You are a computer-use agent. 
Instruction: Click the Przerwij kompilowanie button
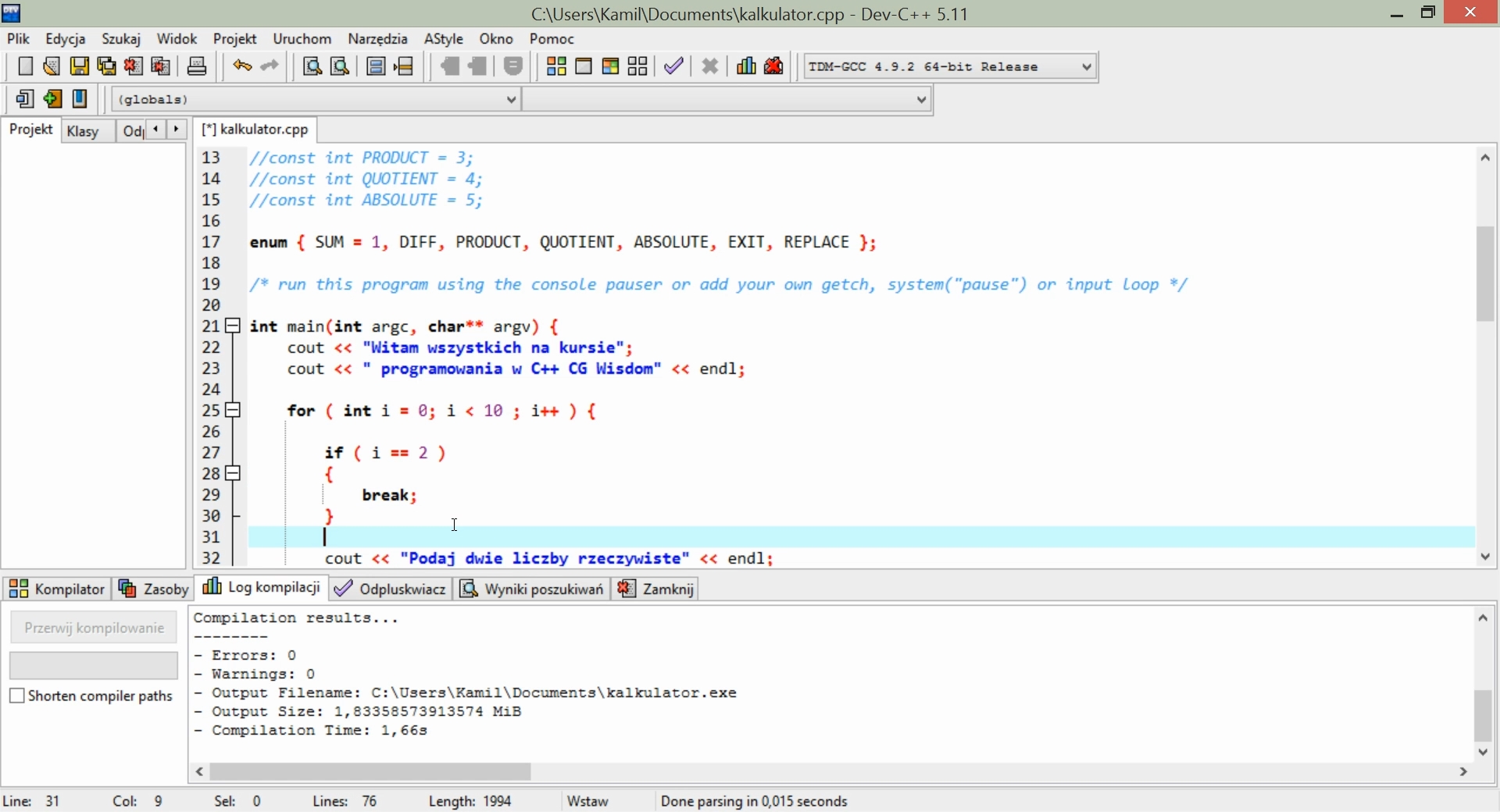[93, 627]
